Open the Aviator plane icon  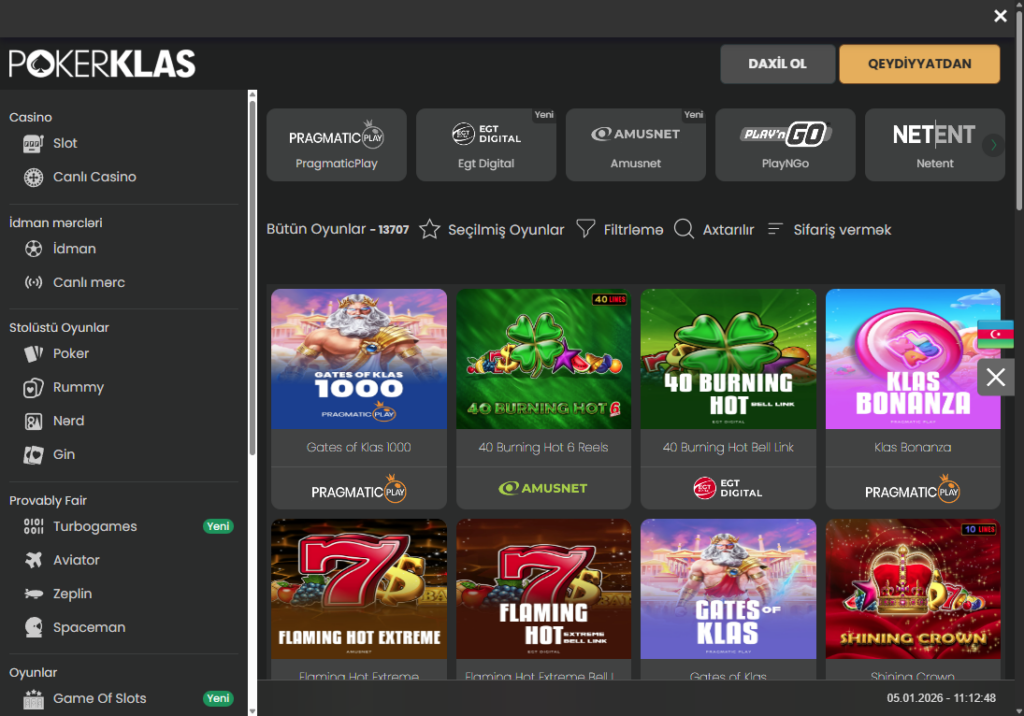(x=34, y=560)
